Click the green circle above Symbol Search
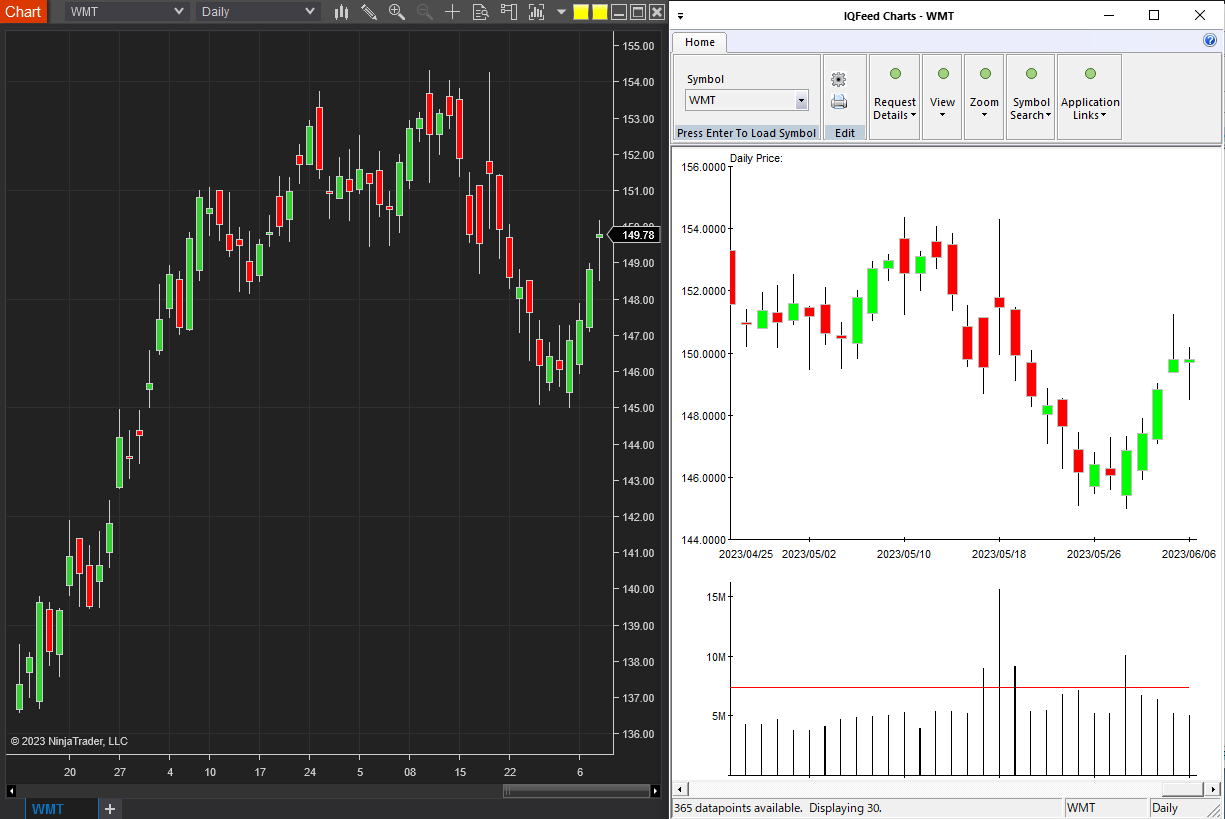The height and width of the screenshot is (819, 1225). 1031,74
